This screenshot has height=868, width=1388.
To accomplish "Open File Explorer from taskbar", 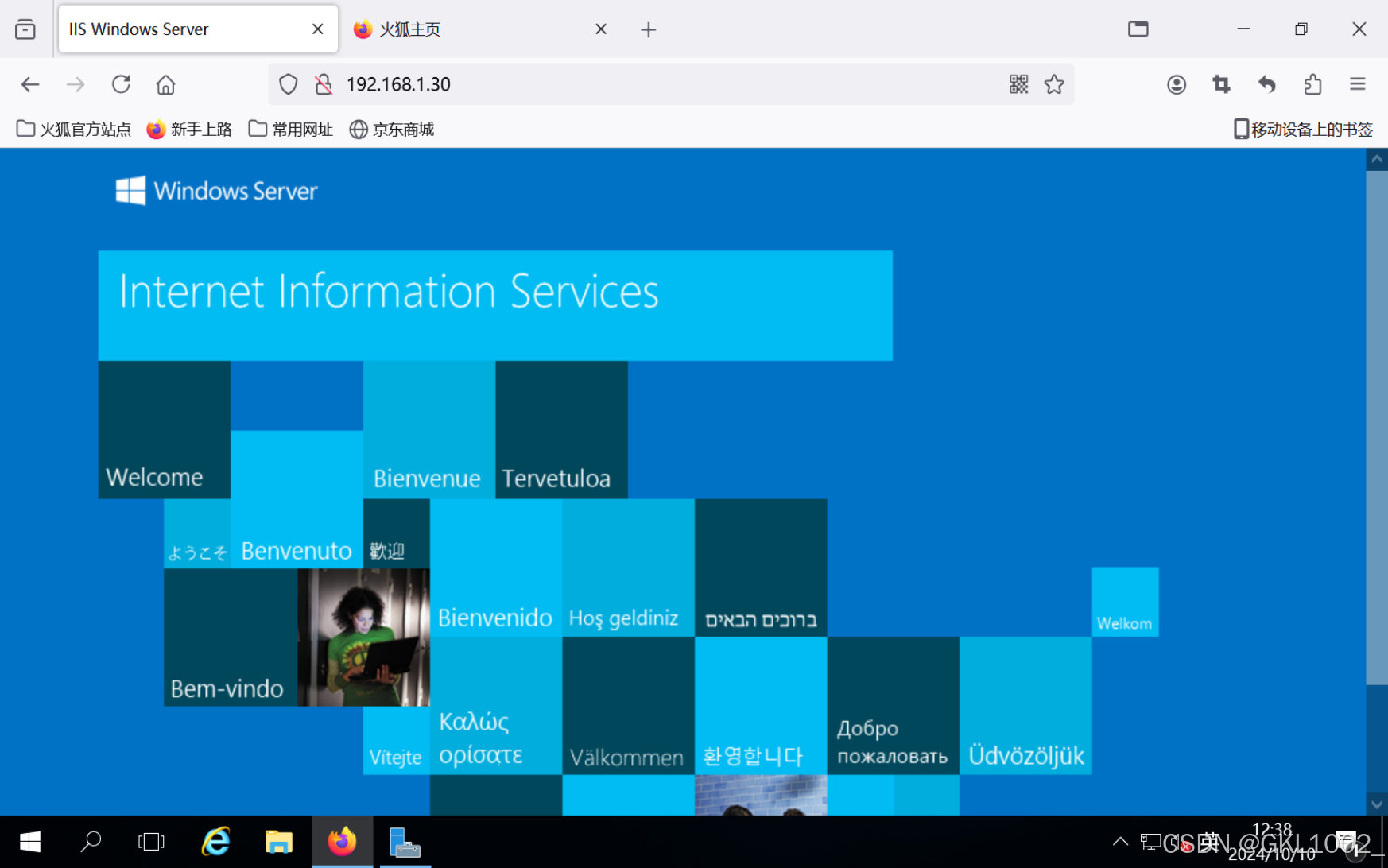I will click(x=278, y=842).
